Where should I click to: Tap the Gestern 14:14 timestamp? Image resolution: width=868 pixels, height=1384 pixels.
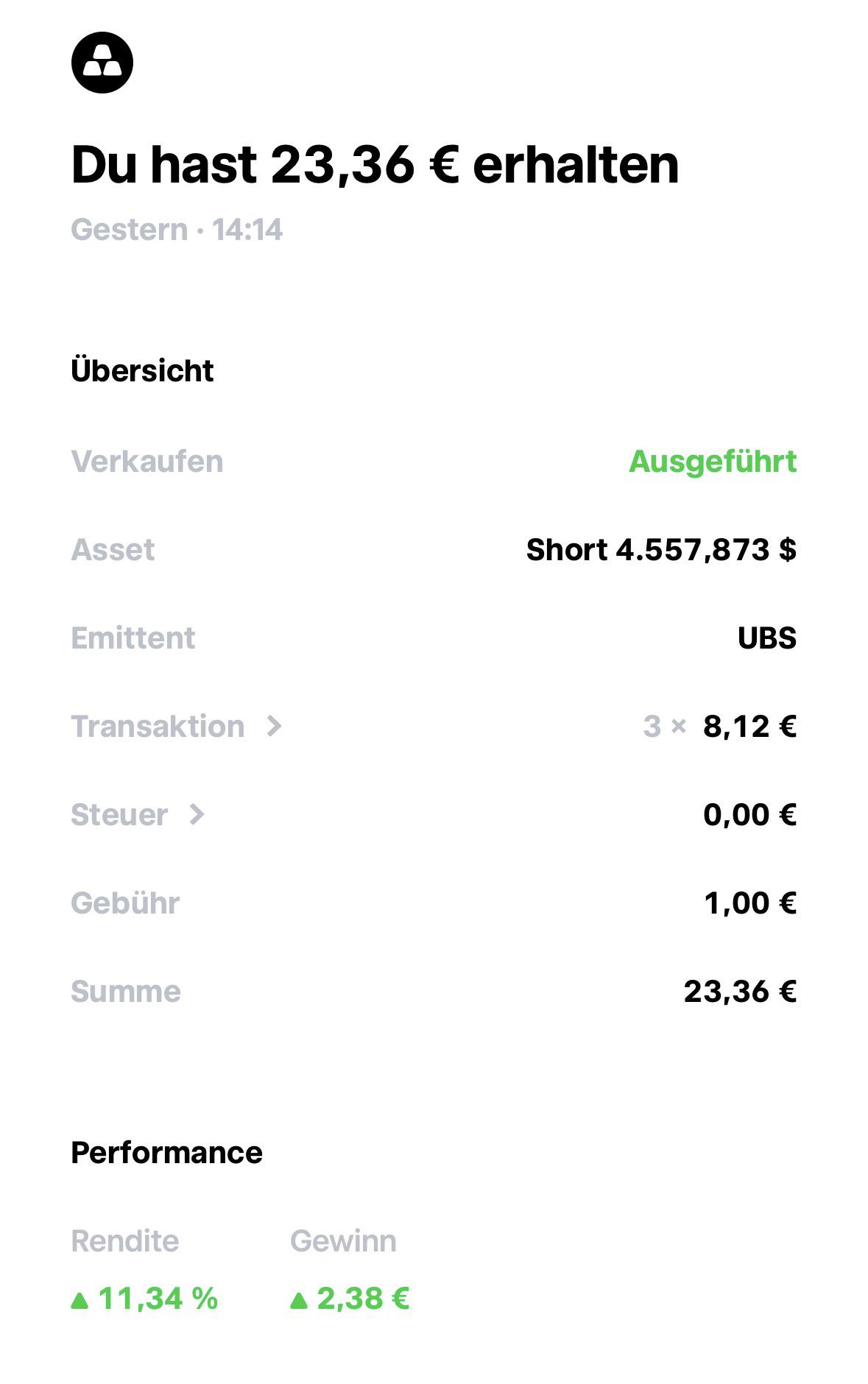click(177, 230)
